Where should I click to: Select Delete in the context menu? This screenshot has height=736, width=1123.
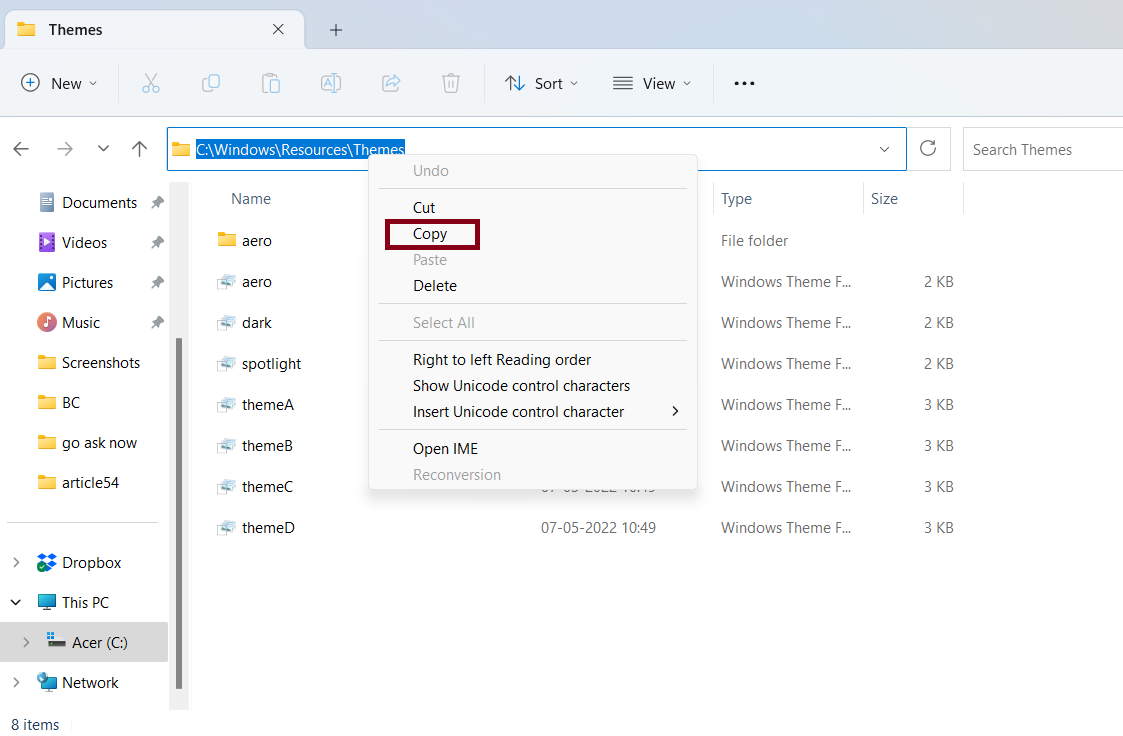435,286
